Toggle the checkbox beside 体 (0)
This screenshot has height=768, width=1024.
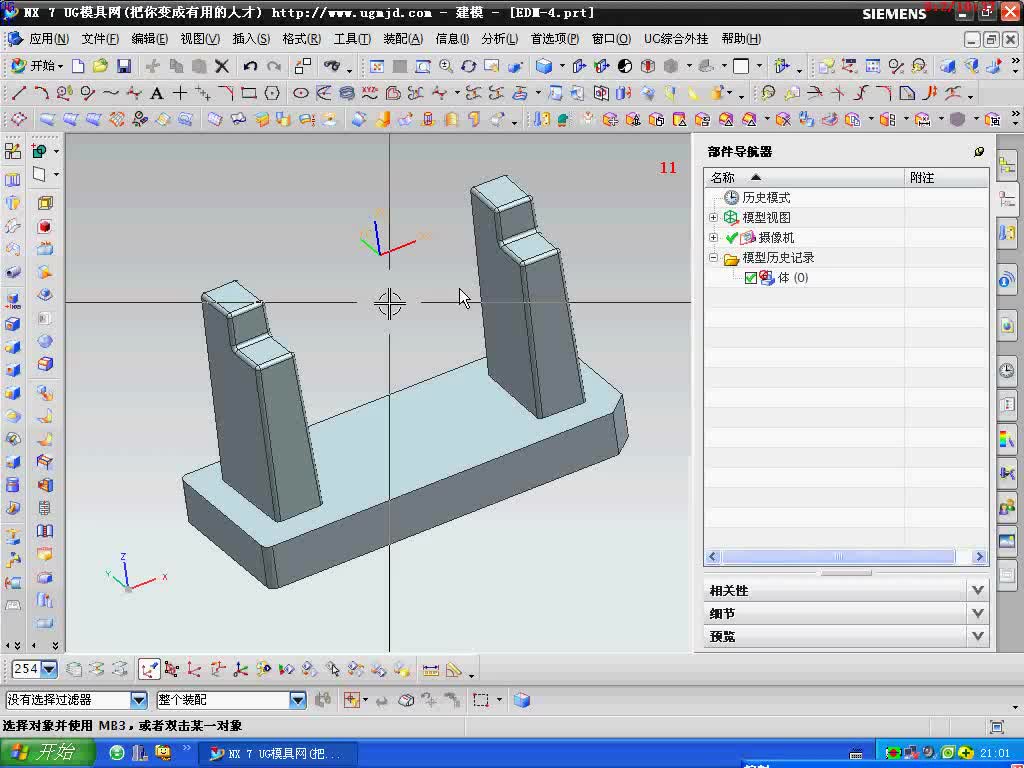pos(750,278)
